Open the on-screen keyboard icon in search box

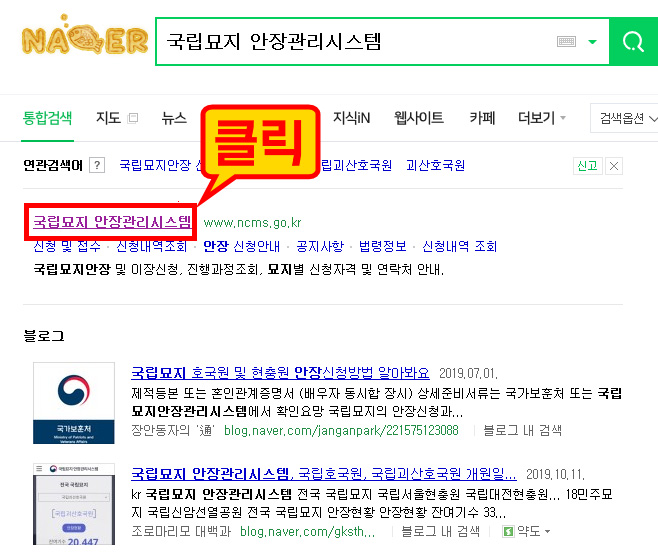(566, 41)
